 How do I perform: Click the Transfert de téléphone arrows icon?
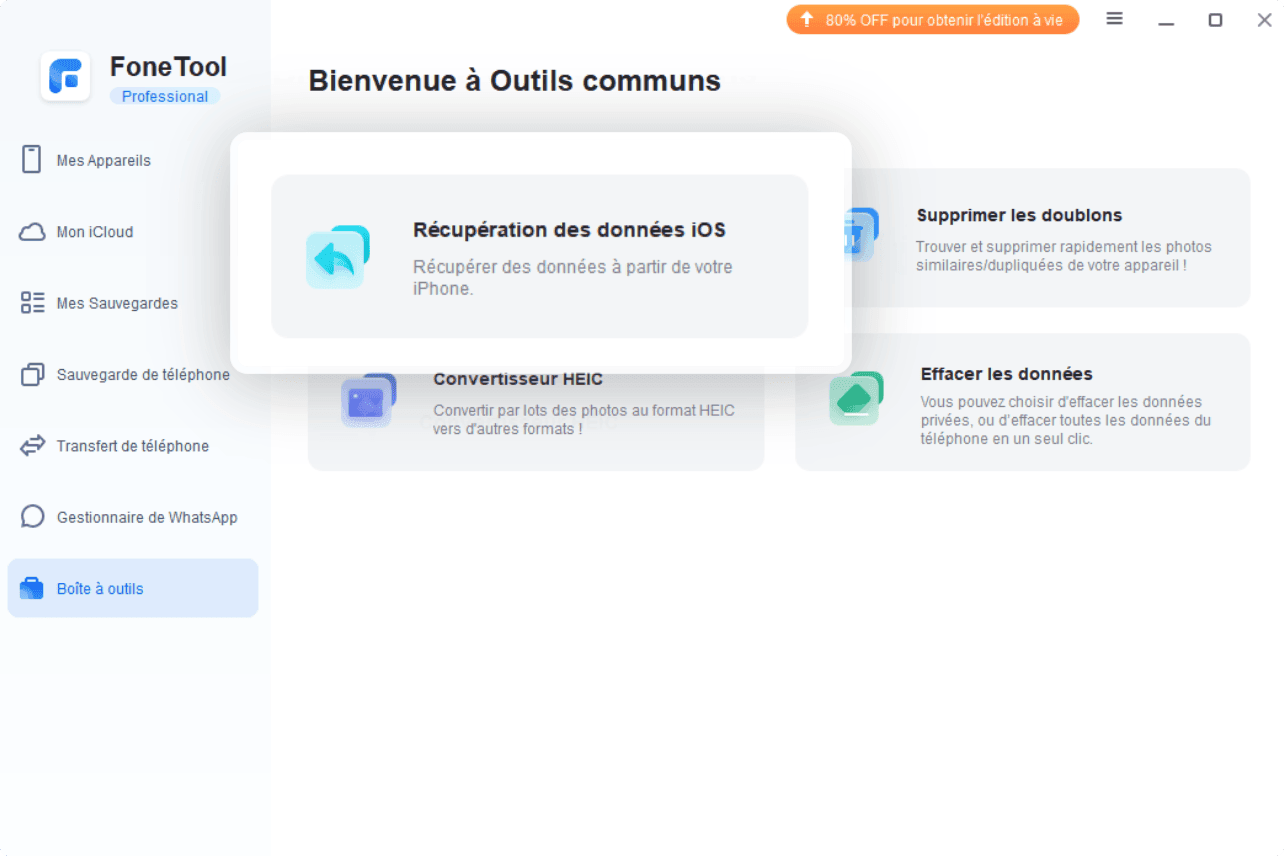pyautogui.click(x=32, y=446)
